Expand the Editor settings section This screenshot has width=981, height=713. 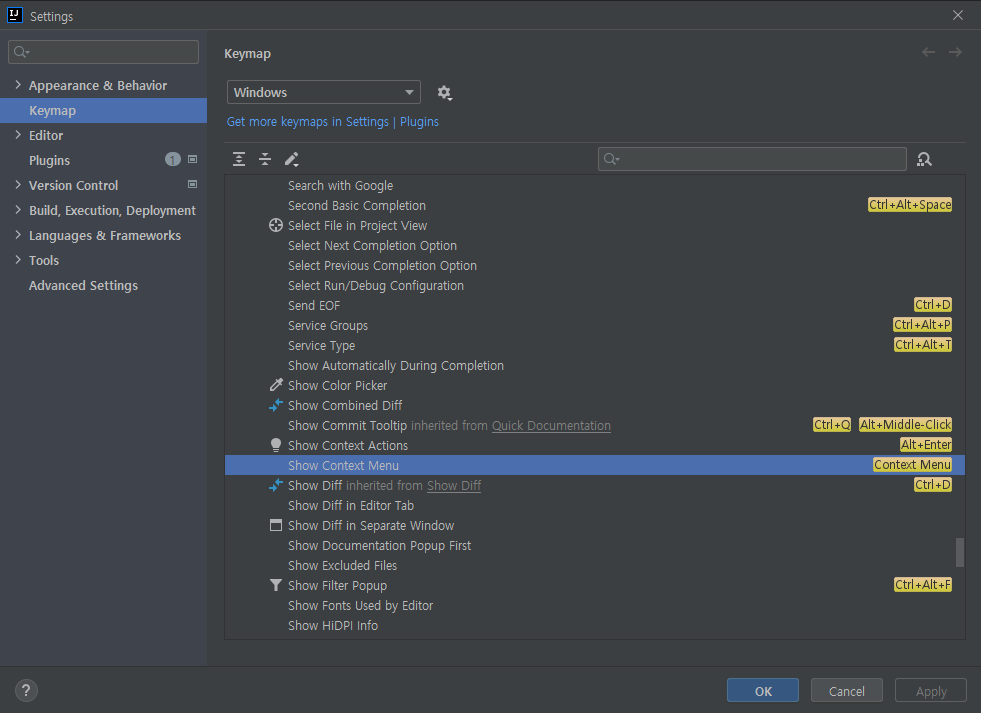pos(18,134)
